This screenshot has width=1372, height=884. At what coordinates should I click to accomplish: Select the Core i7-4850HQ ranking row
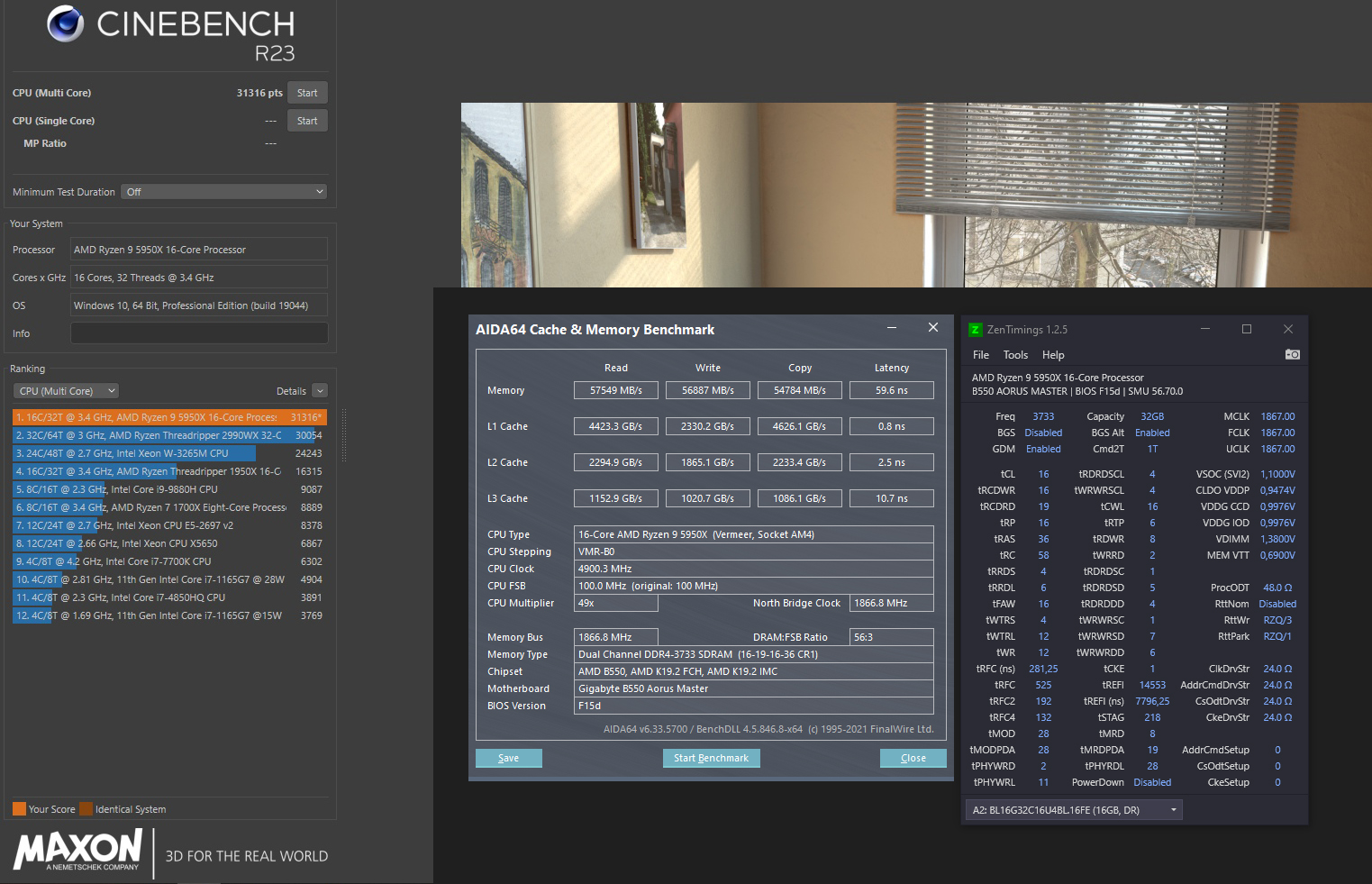tap(169, 597)
